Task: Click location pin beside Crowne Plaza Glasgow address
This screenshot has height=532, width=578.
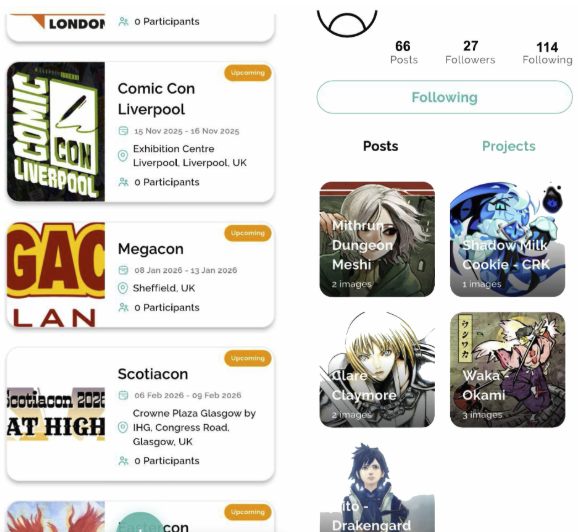Action: tap(123, 428)
